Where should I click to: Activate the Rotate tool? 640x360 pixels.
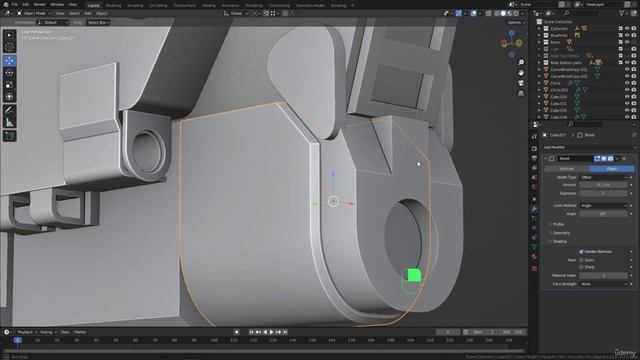pos(9,73)
